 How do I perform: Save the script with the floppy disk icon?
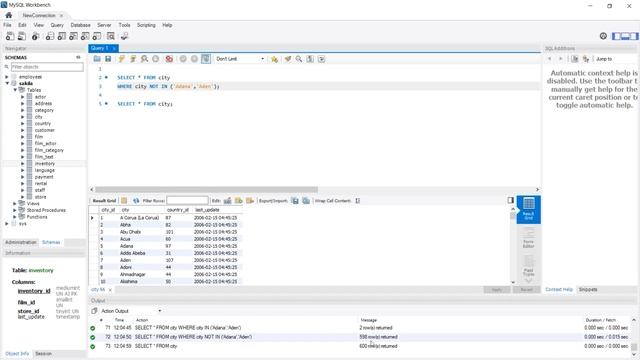point(108,59)
